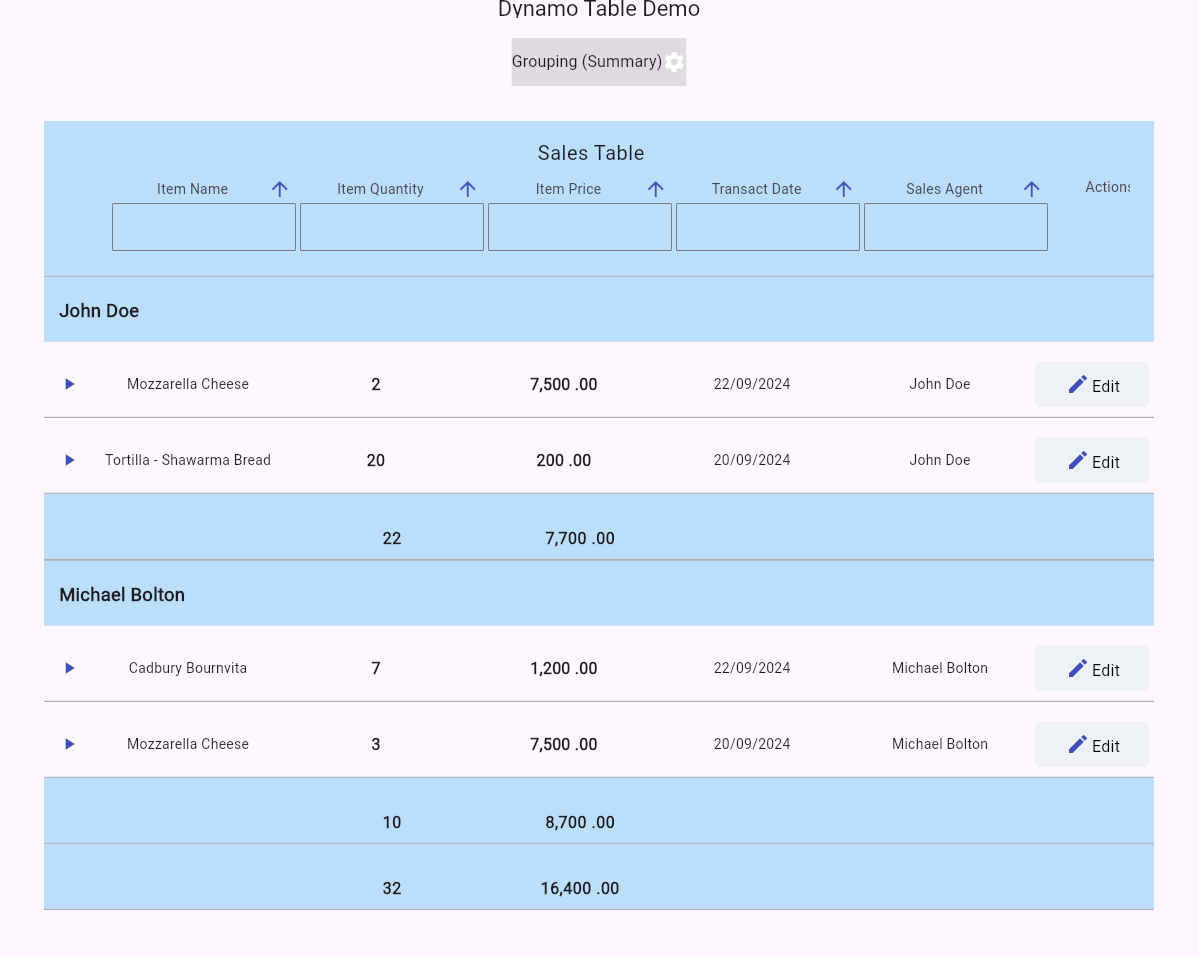Click the Item Name column label

coord(192,189)
